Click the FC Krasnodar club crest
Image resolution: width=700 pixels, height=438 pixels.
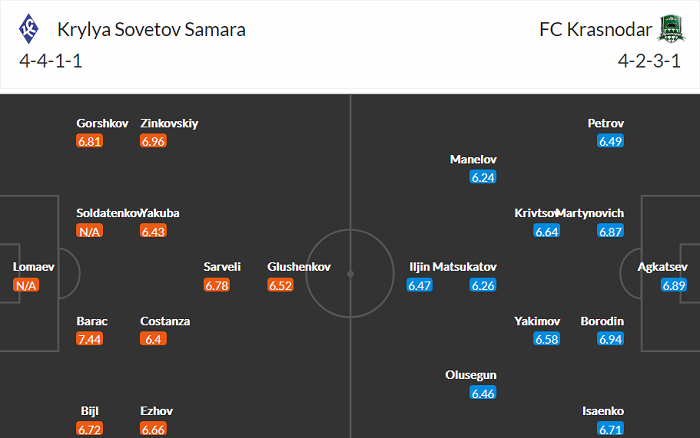(668, 29)
